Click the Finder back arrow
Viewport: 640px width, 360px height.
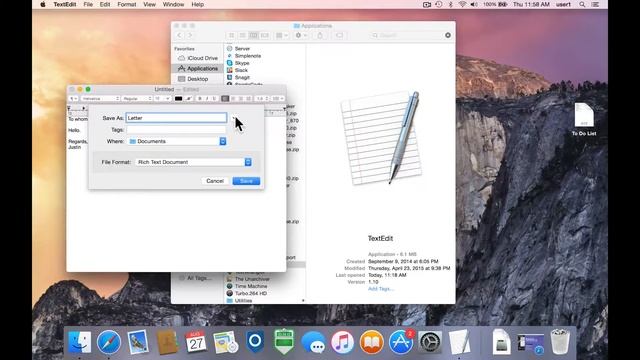[x=179, y=36]
